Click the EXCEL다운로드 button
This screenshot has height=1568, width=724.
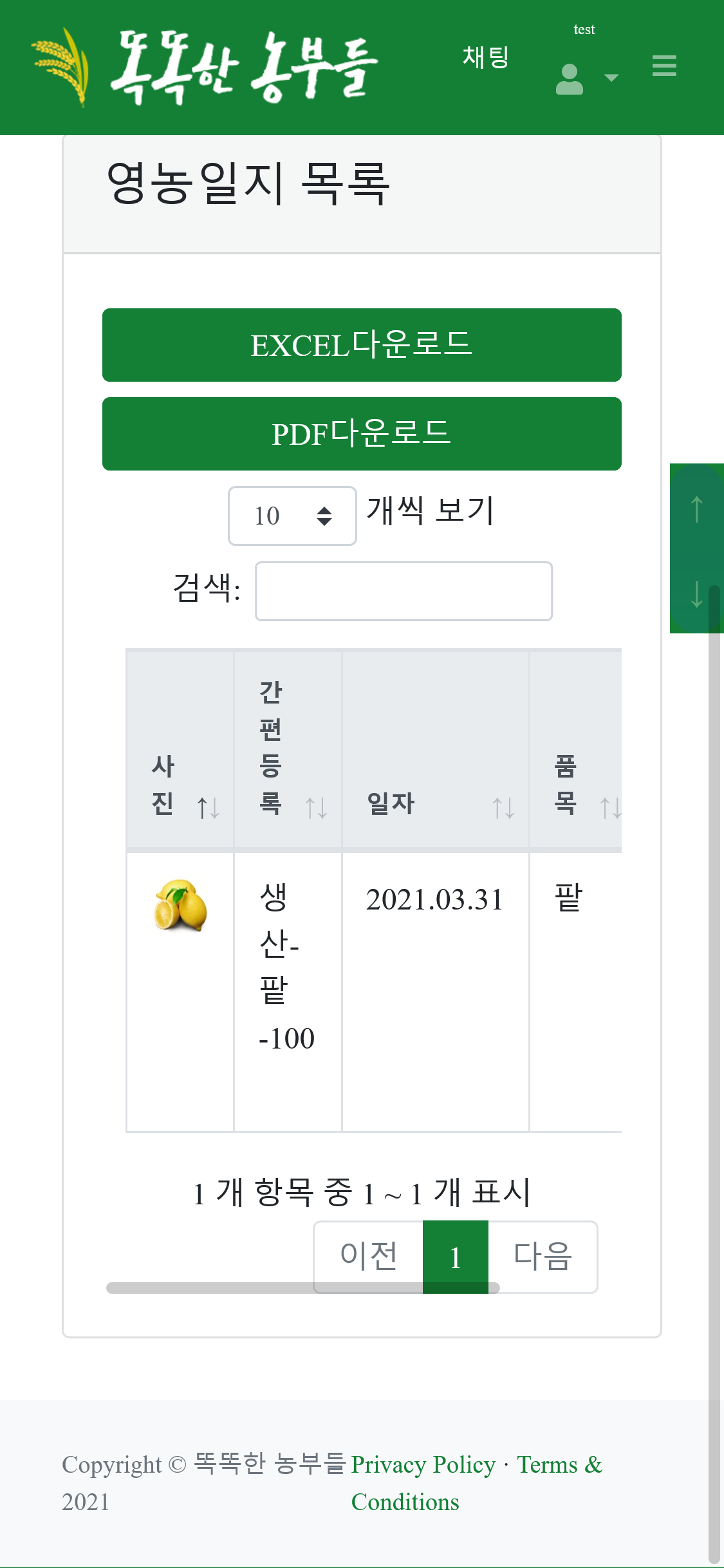pyautogui.click(x=362, y=345)
